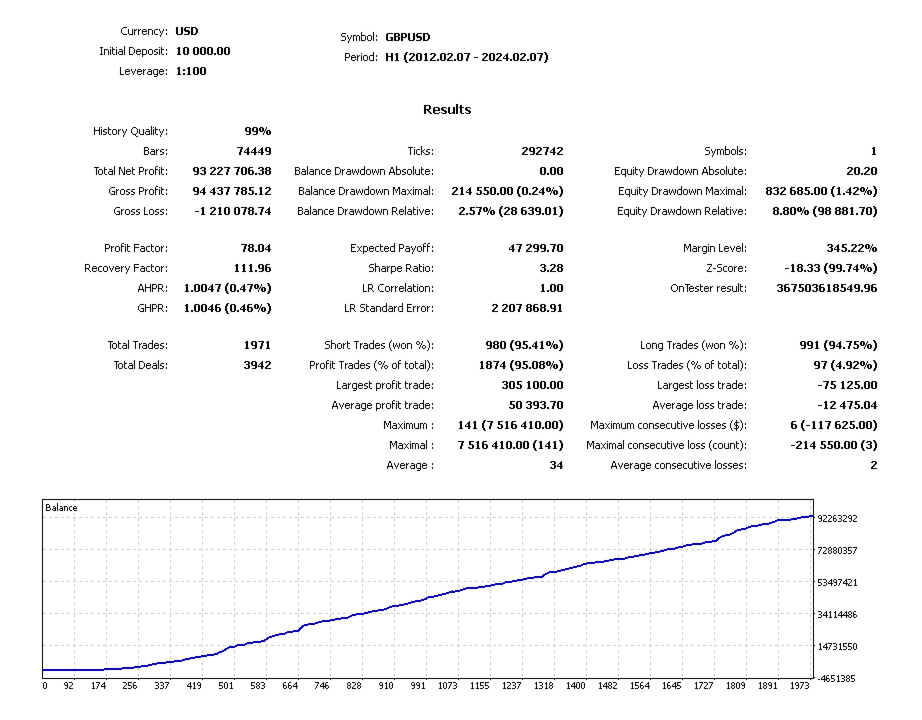Click the Leverage value 1:100
Viewport: 922px width, 720px height.
pos(191,71)
